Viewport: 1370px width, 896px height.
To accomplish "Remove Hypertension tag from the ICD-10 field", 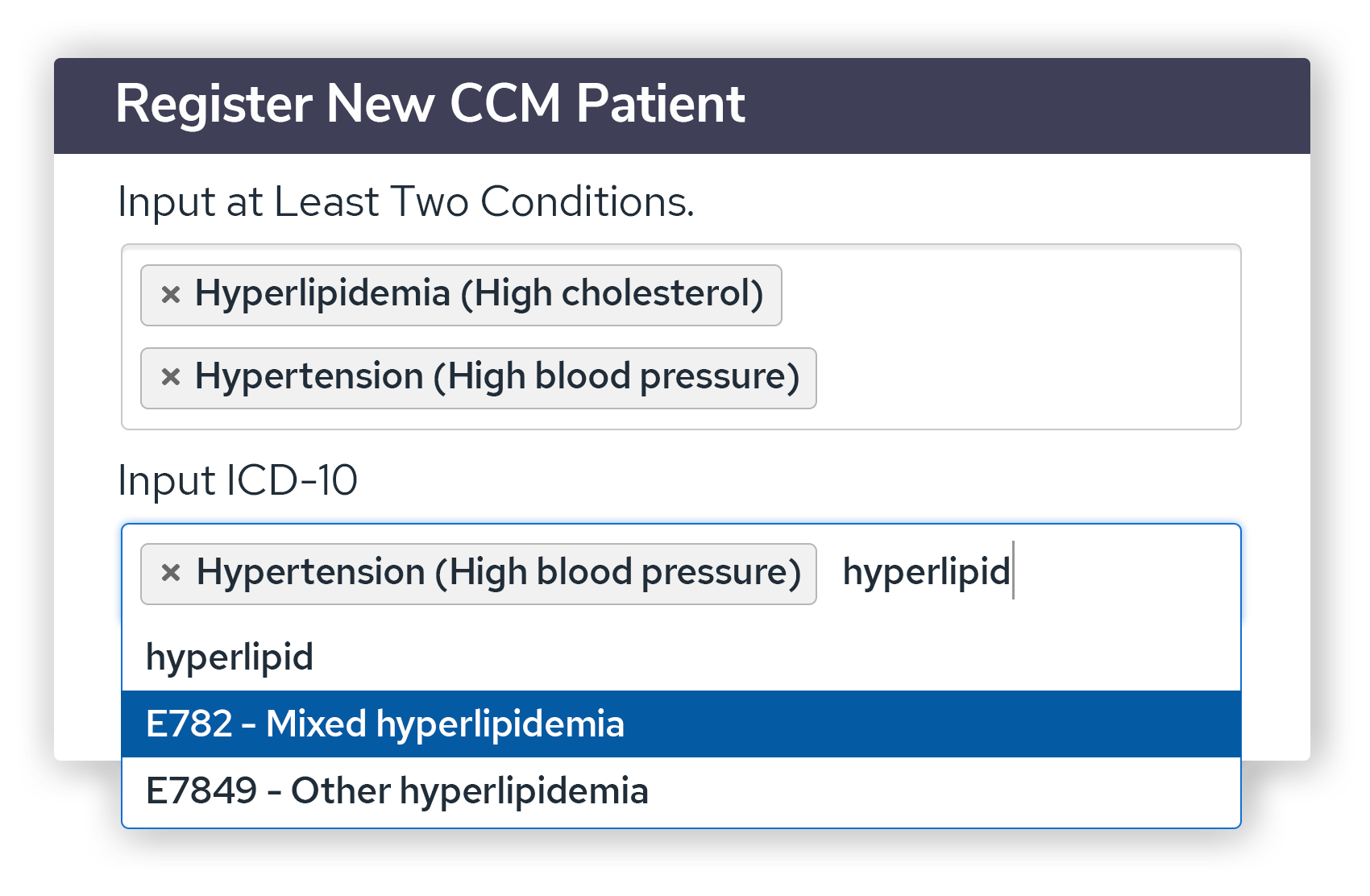I will click(x=170, y=573).
